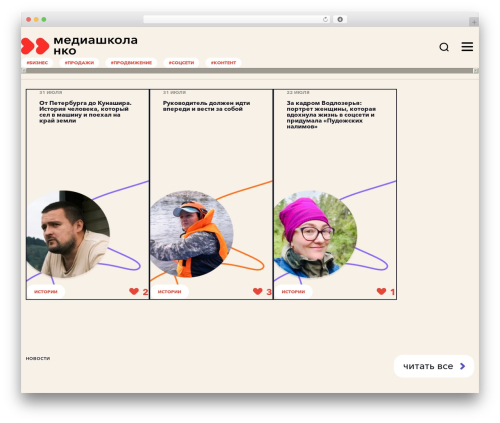Click истории tag on Водлозерья card
Viewport: 500px width, 423px height.
(x=293, y=292)
